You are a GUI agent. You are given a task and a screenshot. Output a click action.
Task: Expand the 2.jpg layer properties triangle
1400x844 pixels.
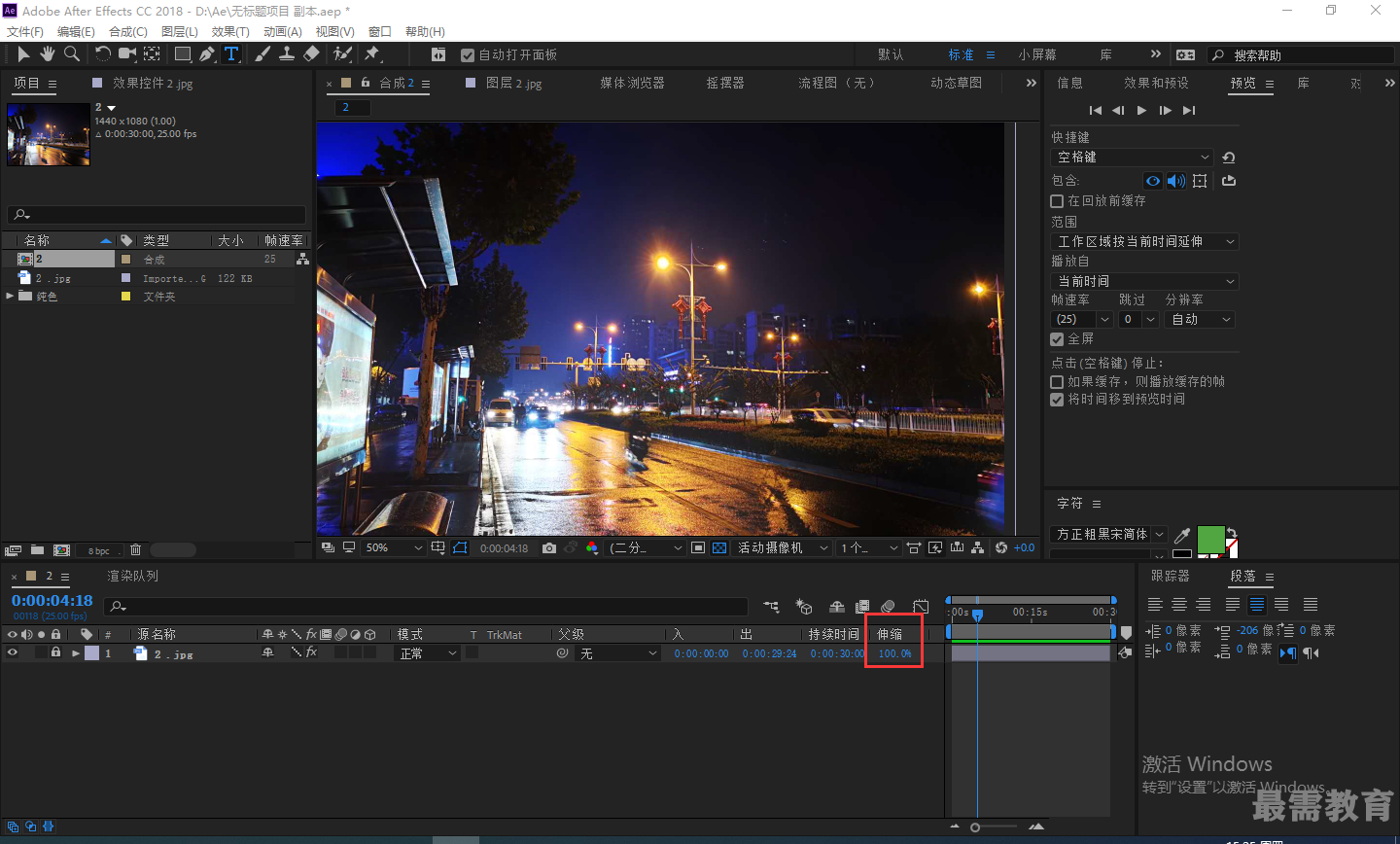(x=76, y=653)
